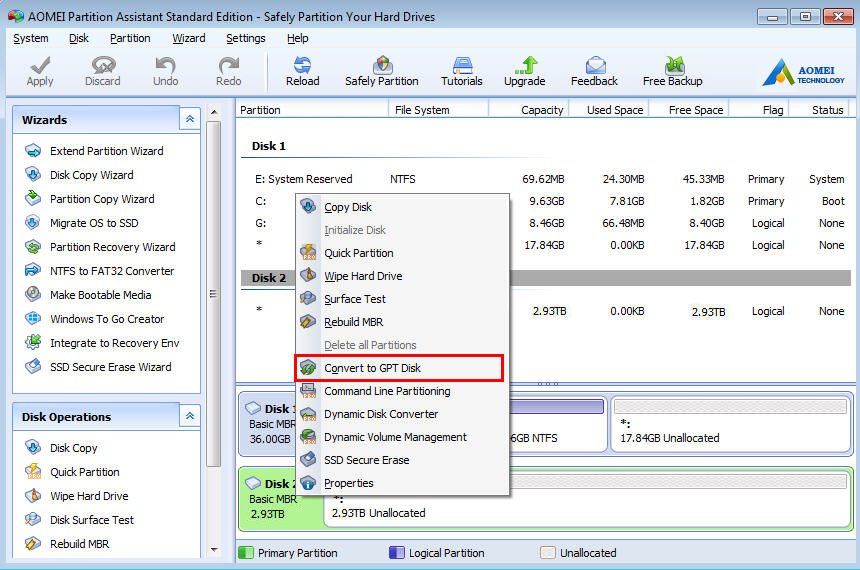Open the System menu

point(31,38)
